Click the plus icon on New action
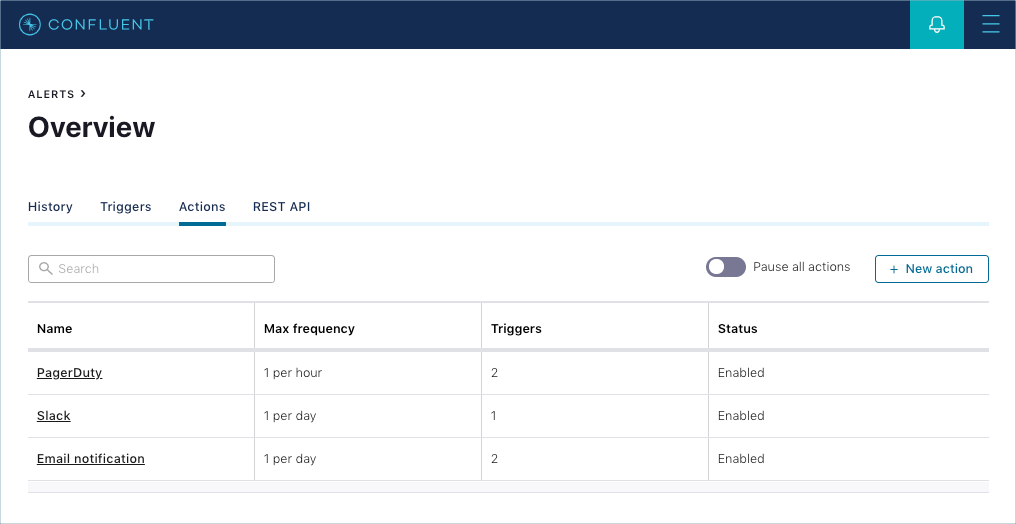The height and width of the screenshot is (524, 1016). (x=894, y=269)
